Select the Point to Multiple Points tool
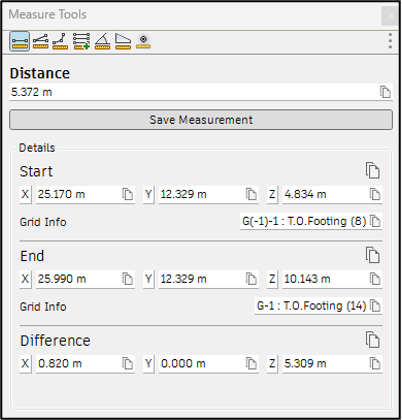 (40, 41)
